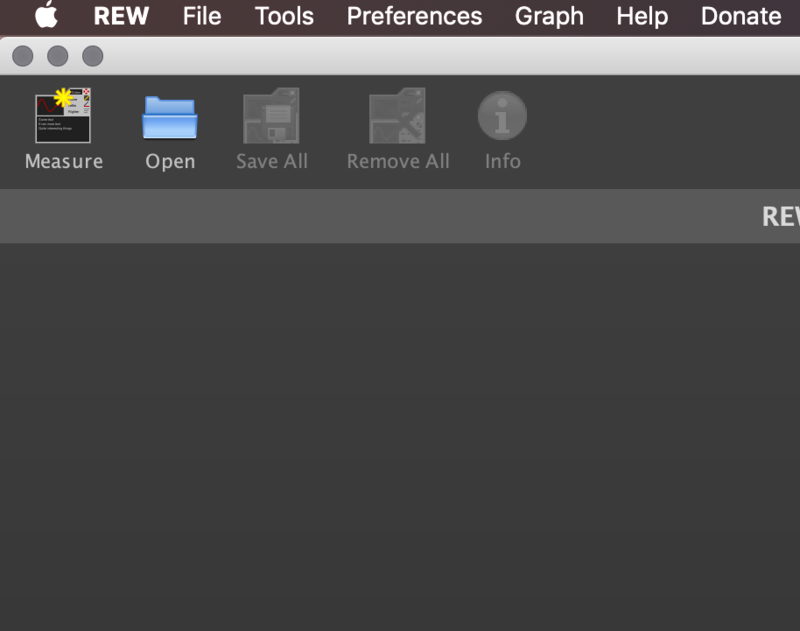Open the Help menu
The image size is (800, 631).
point(642,16)
